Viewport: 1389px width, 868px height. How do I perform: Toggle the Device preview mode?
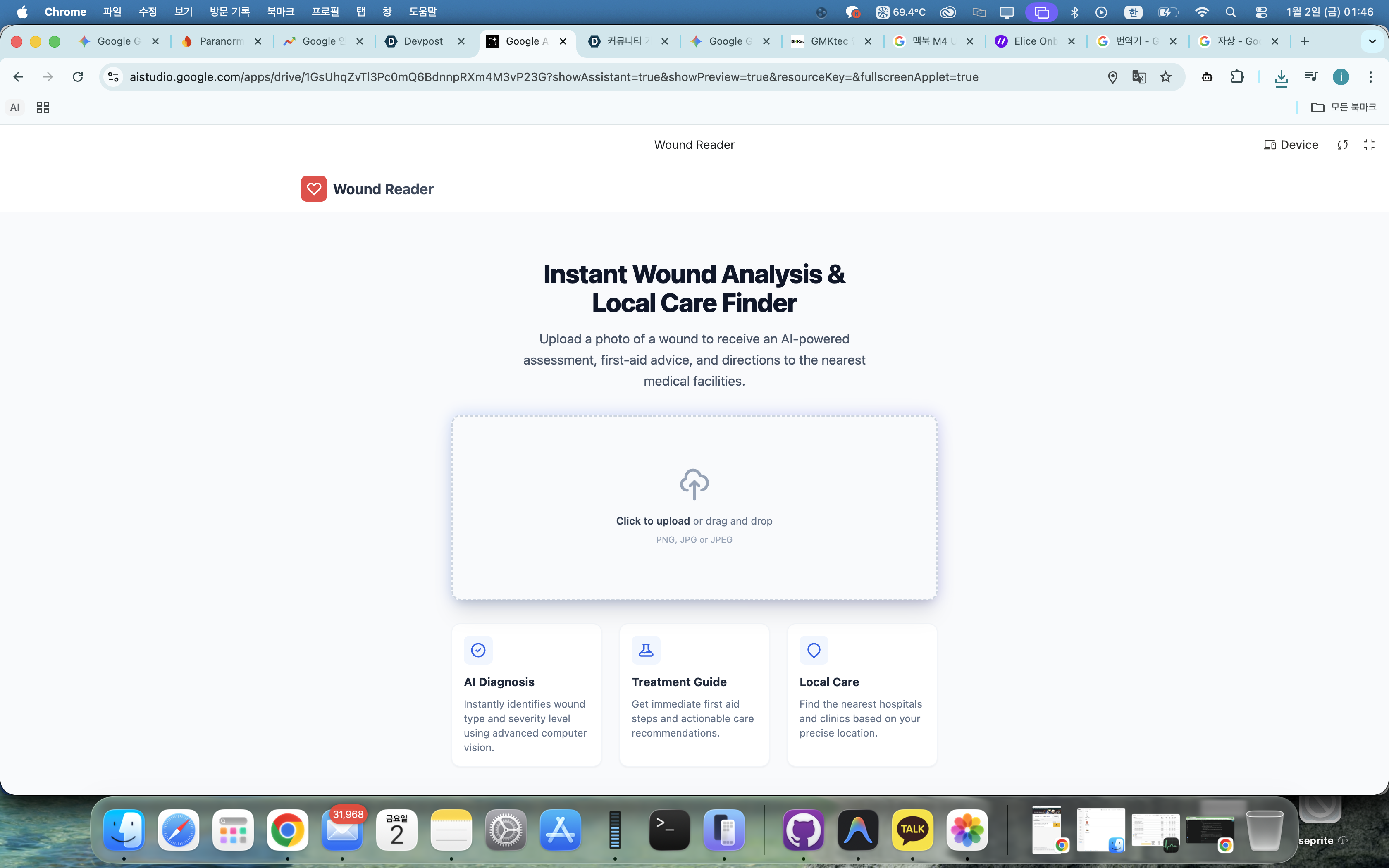pos(1291,145)
